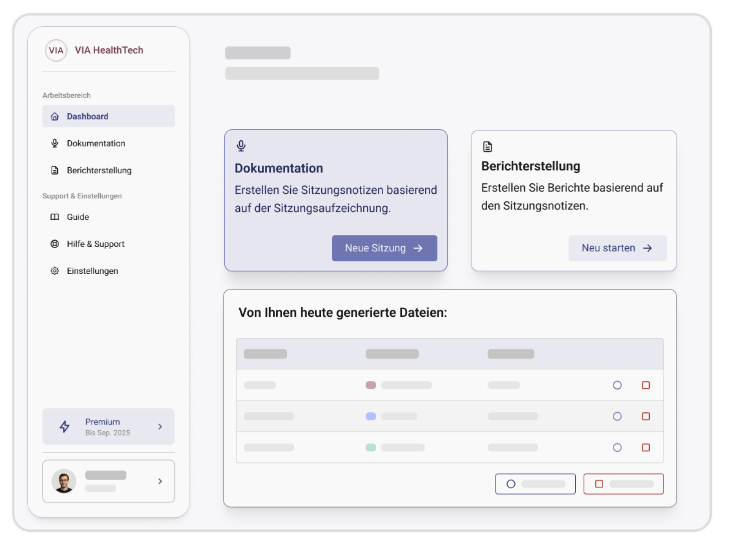
Task: Expand the Premium plan chevron
Action: click(160, 427)
